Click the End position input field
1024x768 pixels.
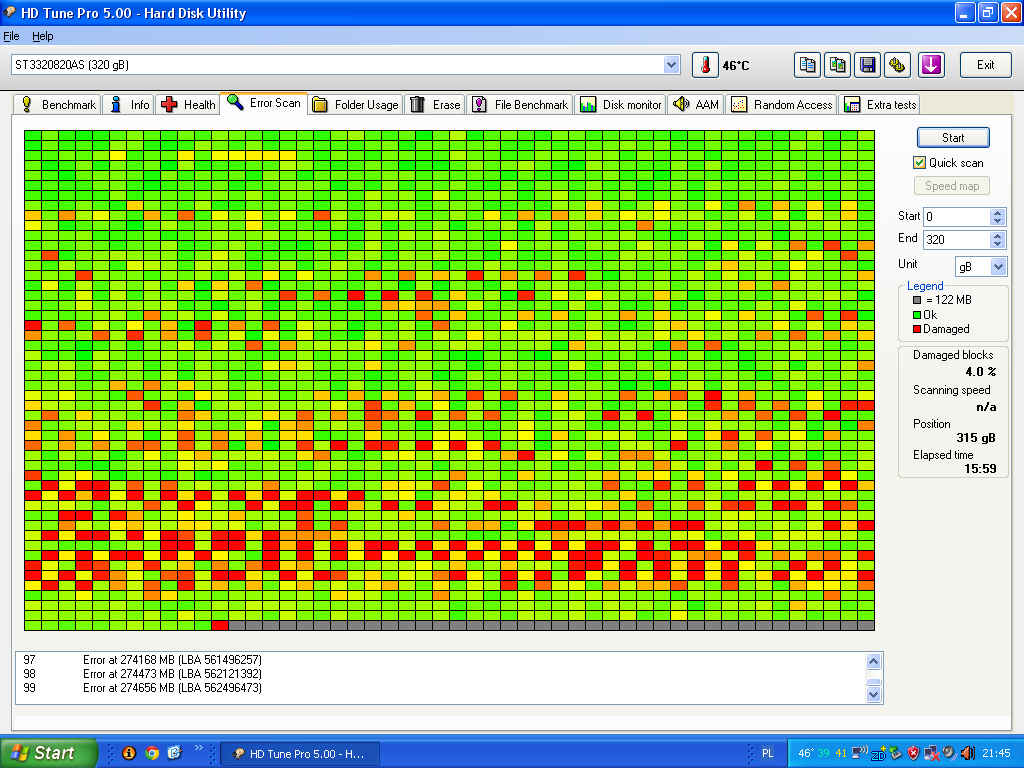click(x=956, y=239)
